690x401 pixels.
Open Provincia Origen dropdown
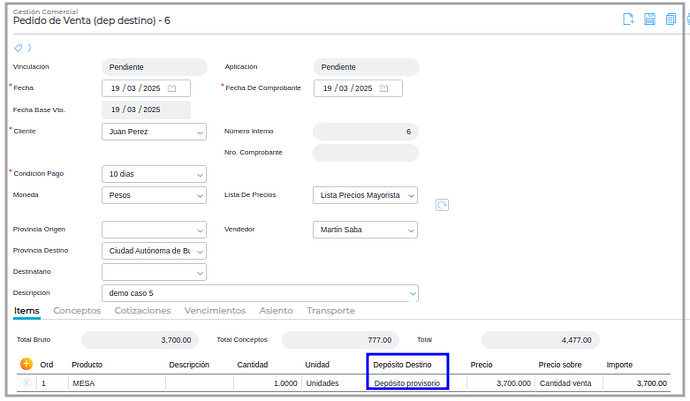tap(154, 230)
